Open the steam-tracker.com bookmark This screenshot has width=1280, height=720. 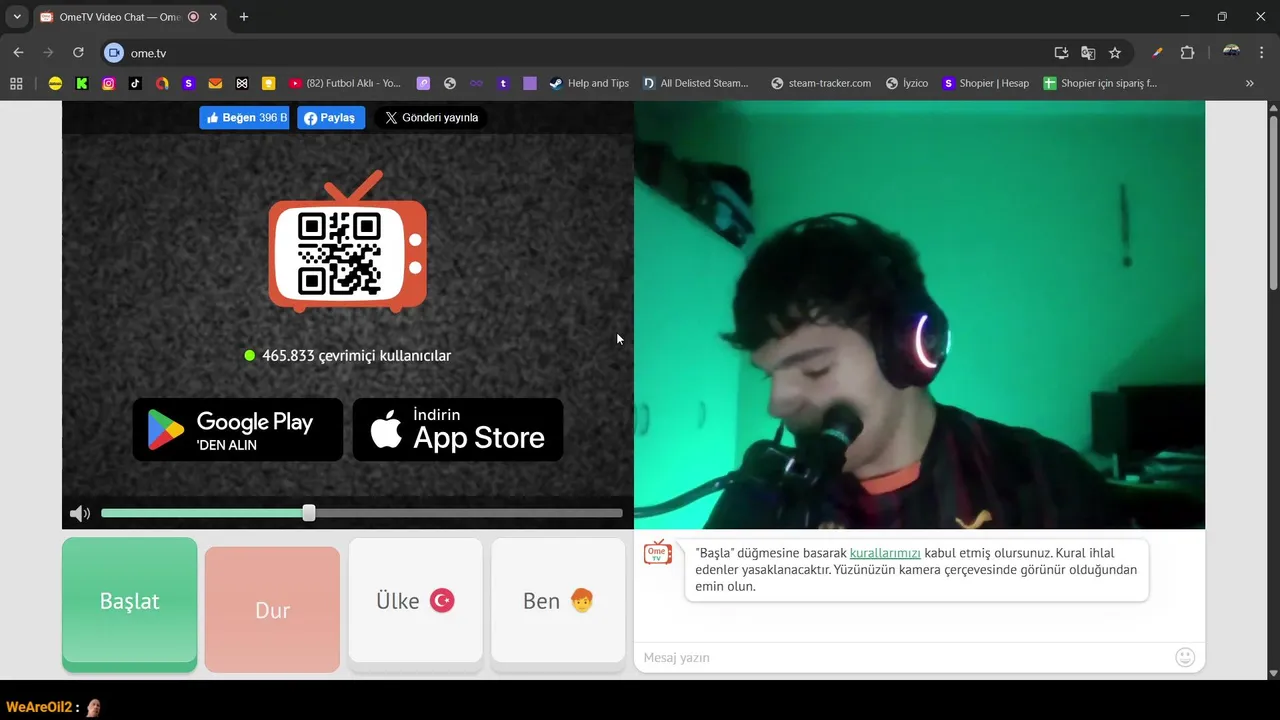[x=820, y=83]
